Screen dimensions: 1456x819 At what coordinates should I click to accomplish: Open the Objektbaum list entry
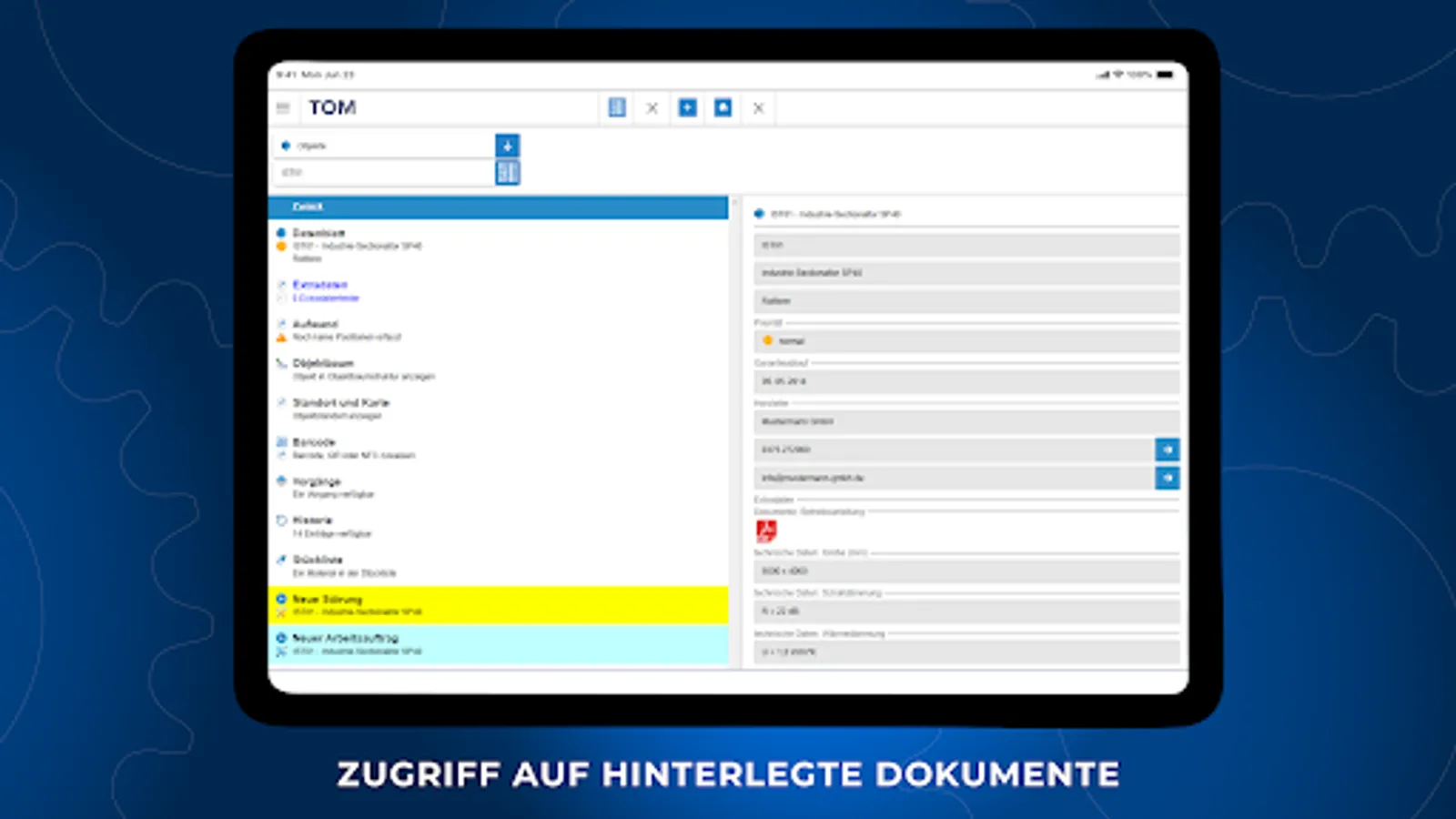[499, 369]
